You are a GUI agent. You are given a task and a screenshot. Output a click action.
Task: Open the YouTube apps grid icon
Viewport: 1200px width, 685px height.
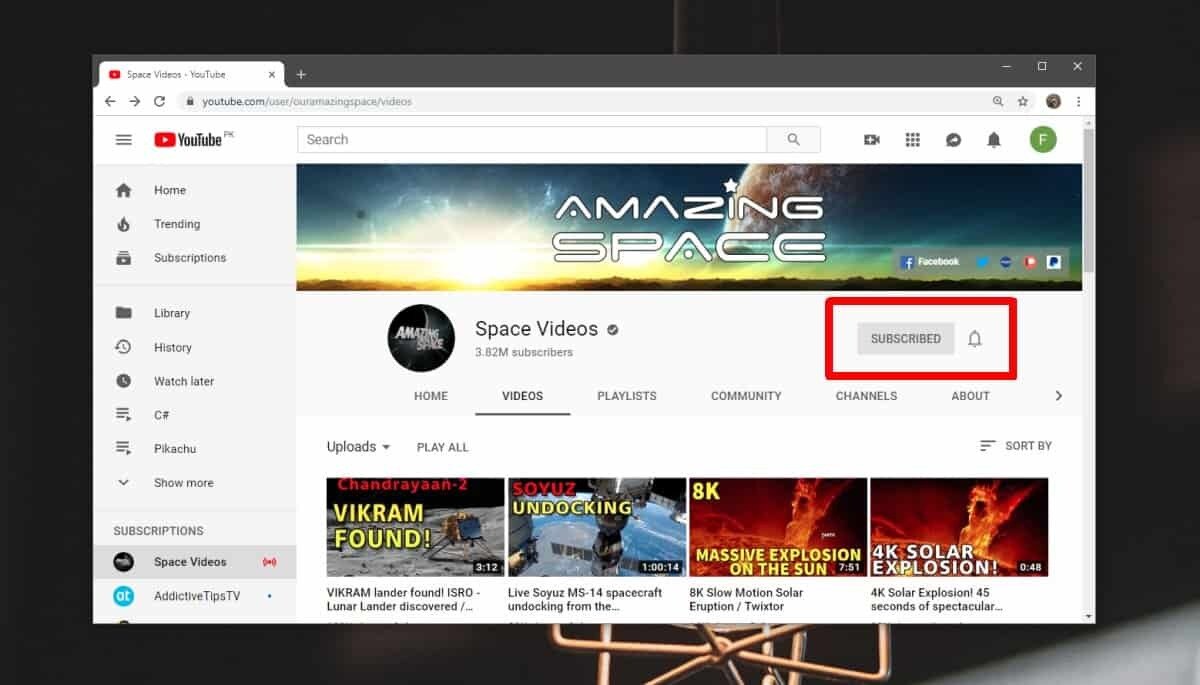(912, 139)
